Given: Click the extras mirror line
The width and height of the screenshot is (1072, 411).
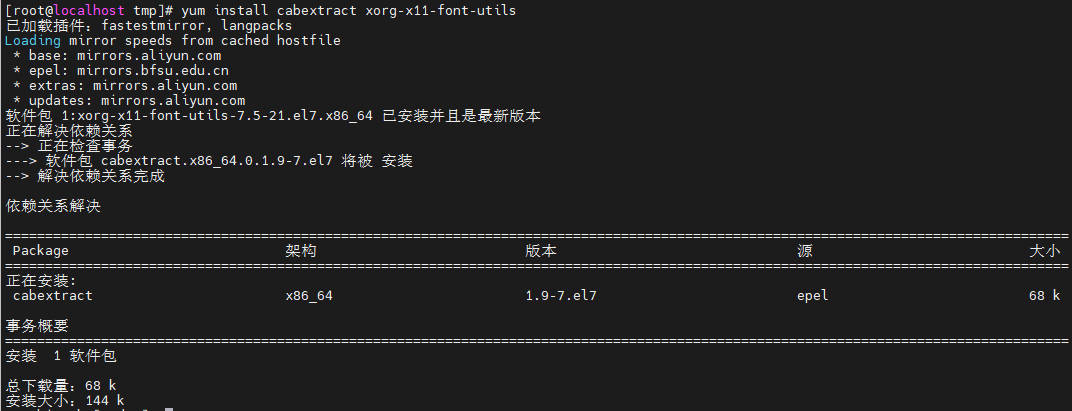Looking at the screenshot, I should point(124,85).
